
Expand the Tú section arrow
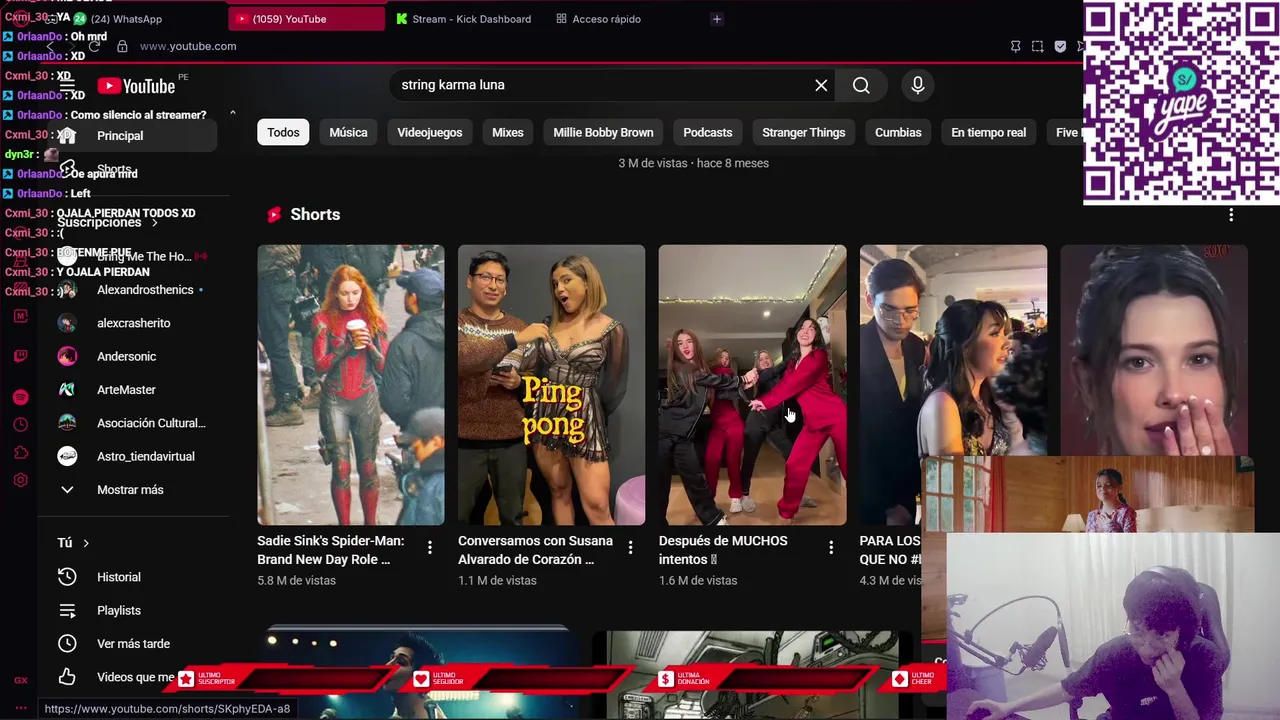point(86,543)
